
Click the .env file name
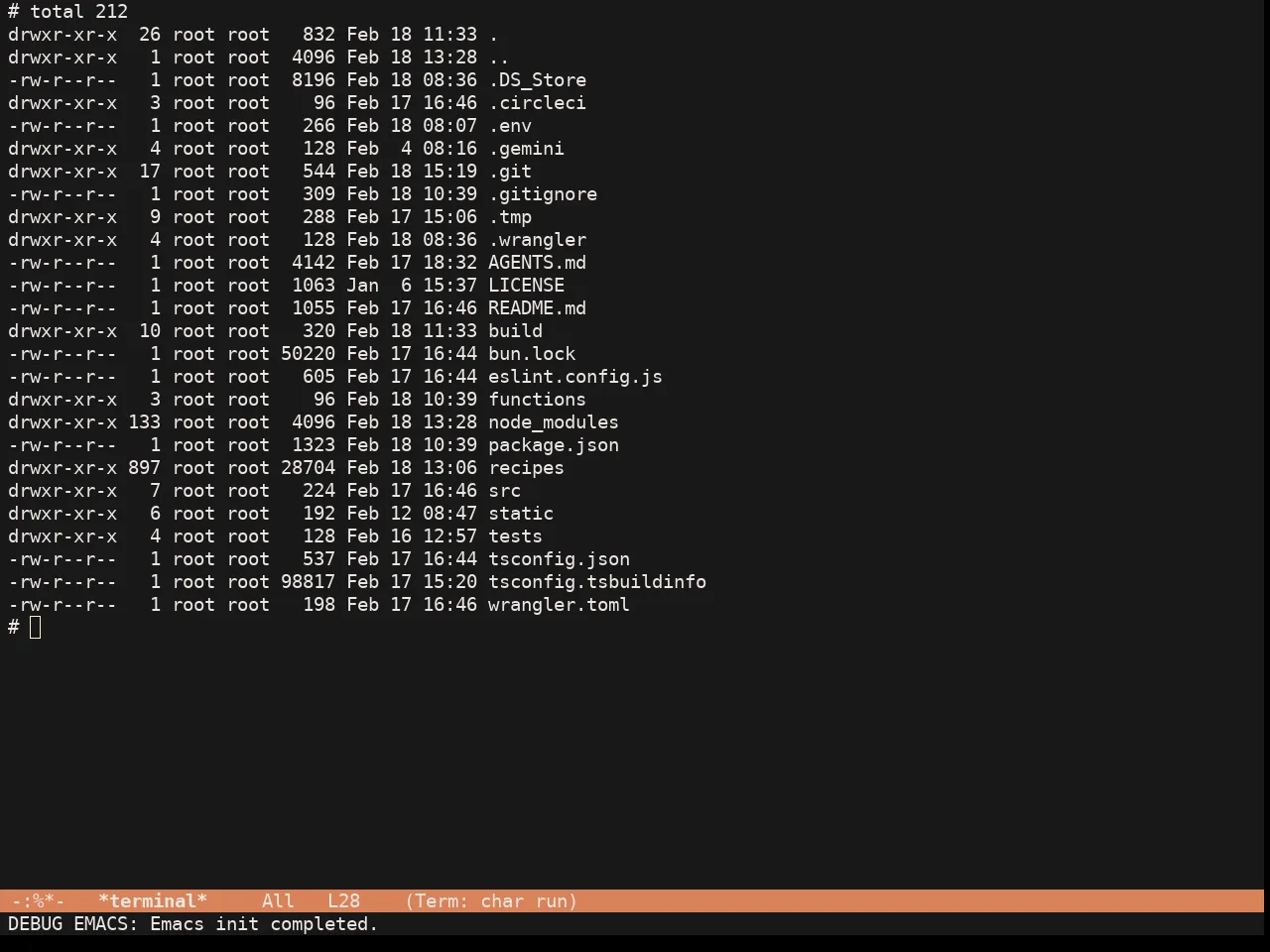(x=510, y=126)
